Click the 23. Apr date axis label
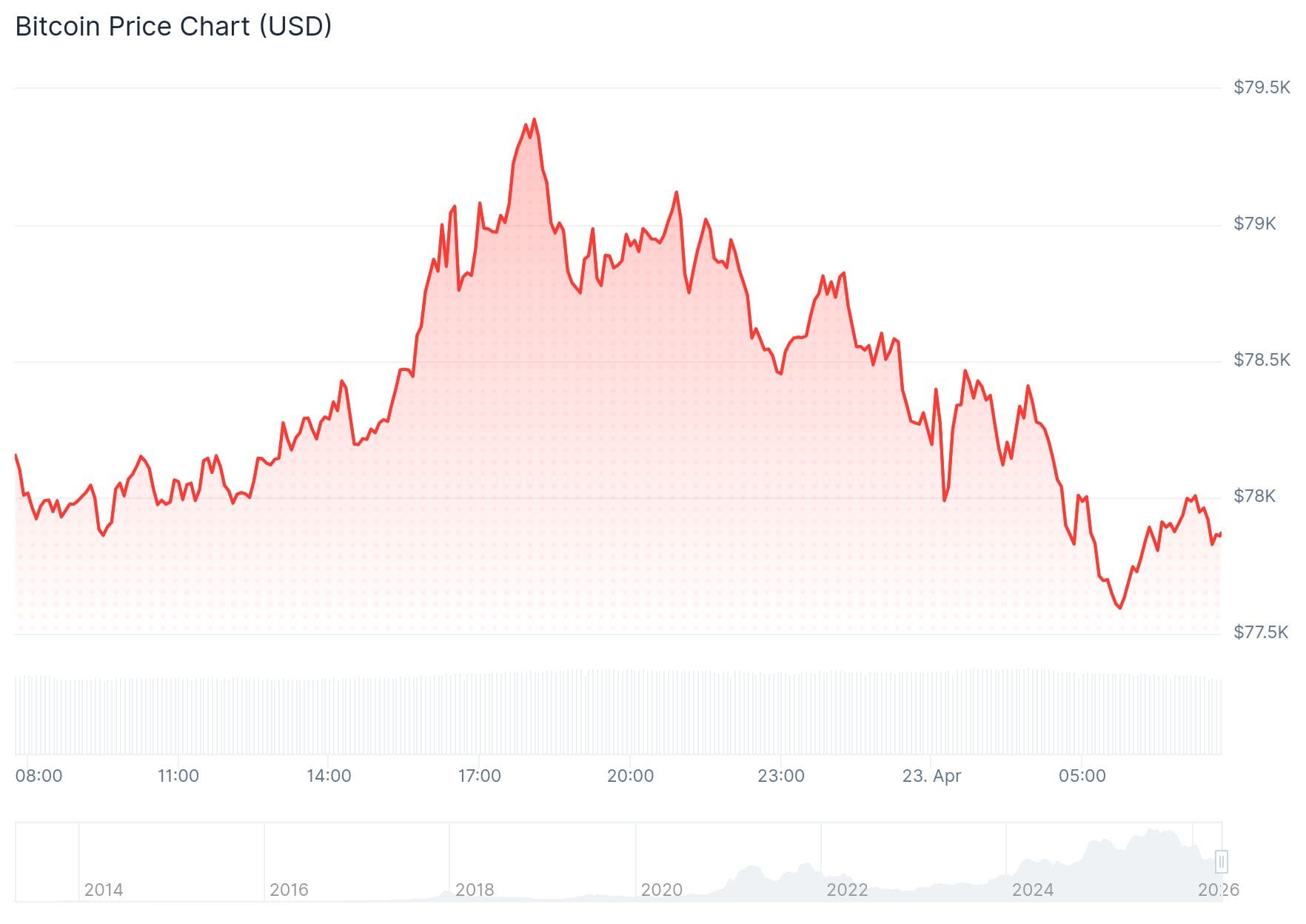 tap(931, 776)
